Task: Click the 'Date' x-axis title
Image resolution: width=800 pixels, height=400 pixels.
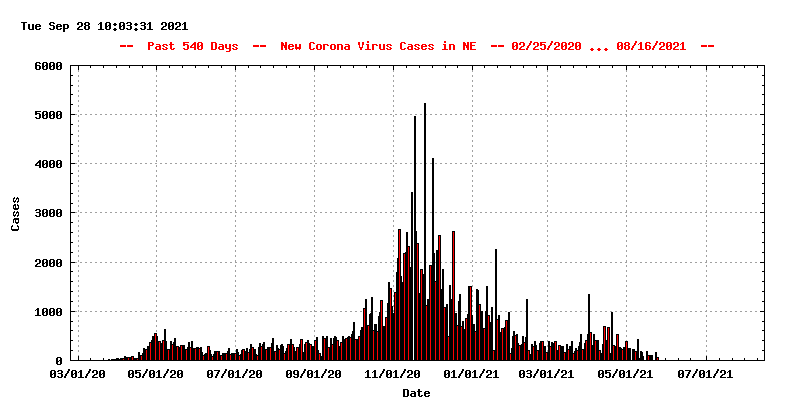Action: point(416,393)
